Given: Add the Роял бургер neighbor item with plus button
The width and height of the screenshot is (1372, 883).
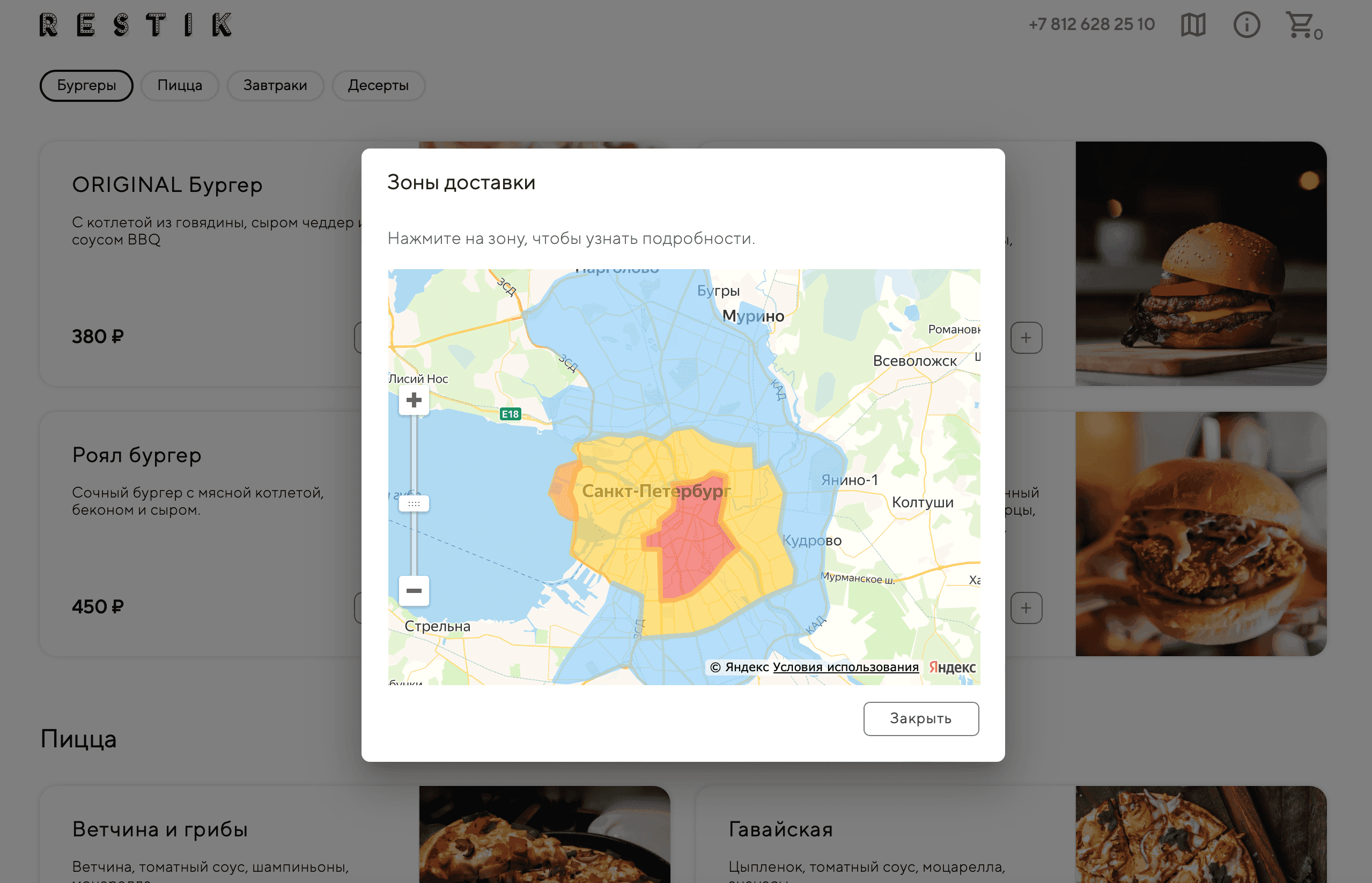Looking at the screenshot, I should [1026, 608].
